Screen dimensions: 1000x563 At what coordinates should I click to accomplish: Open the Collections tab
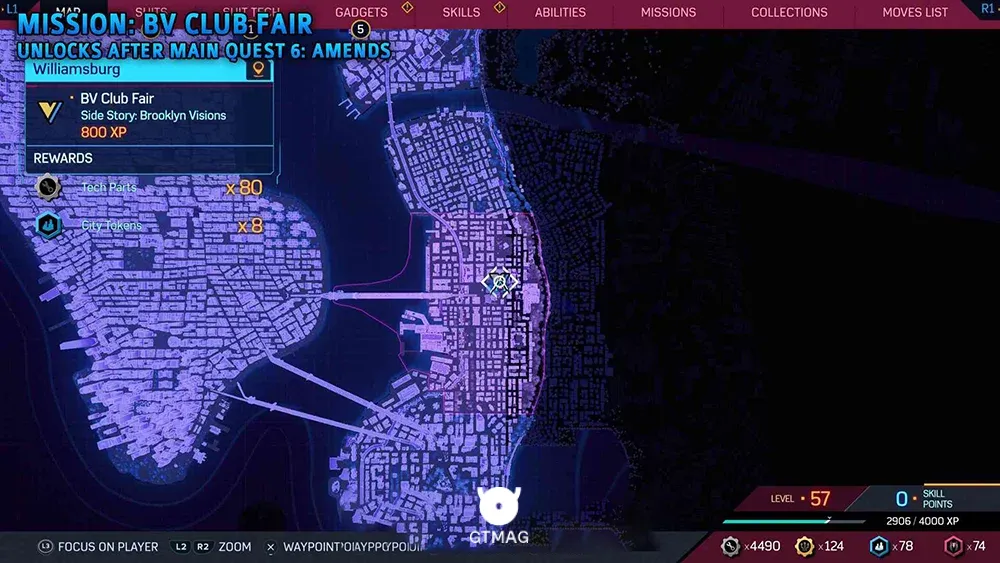[789, 12]
